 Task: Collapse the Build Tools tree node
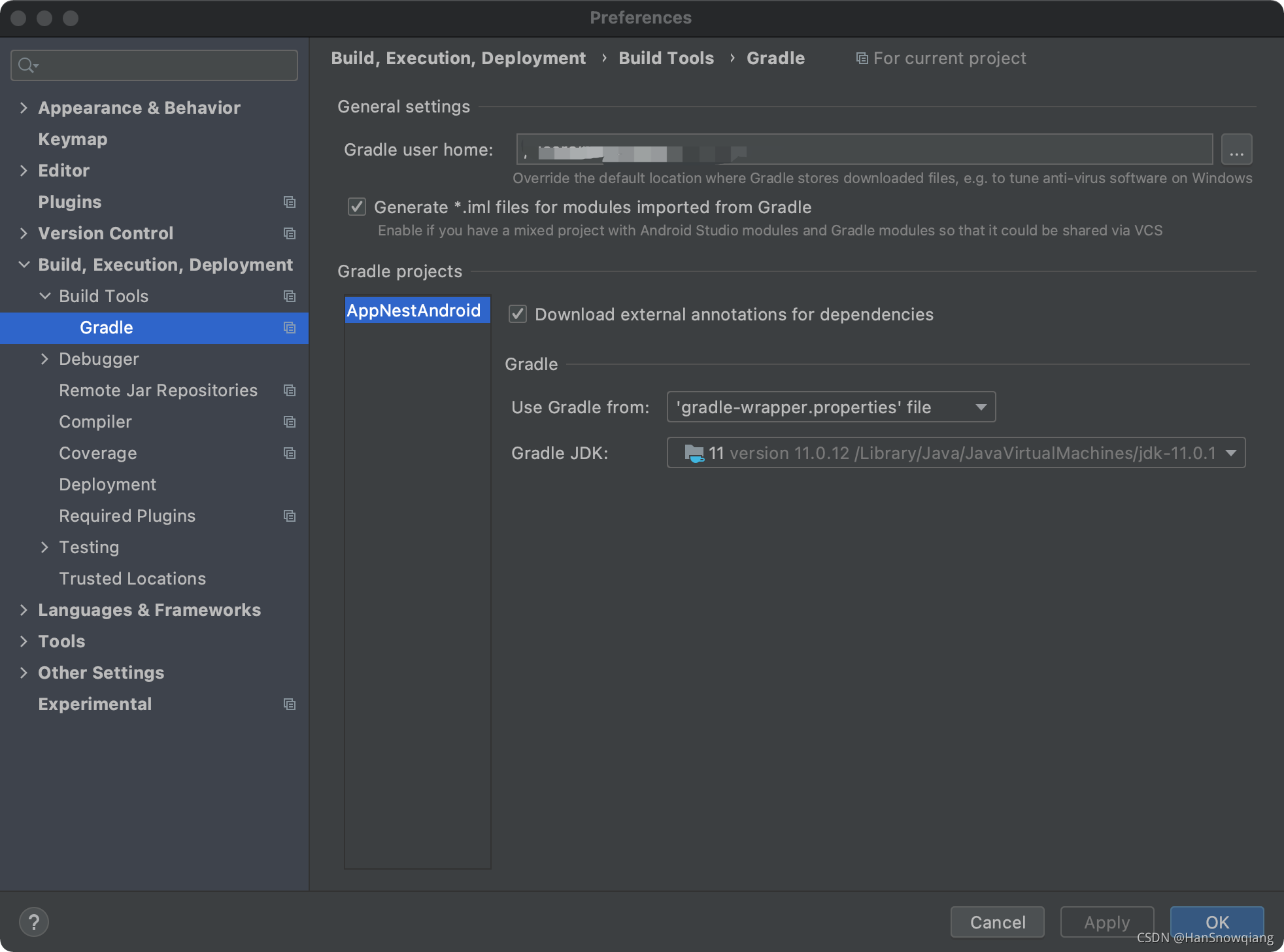[x=44, y=296]
